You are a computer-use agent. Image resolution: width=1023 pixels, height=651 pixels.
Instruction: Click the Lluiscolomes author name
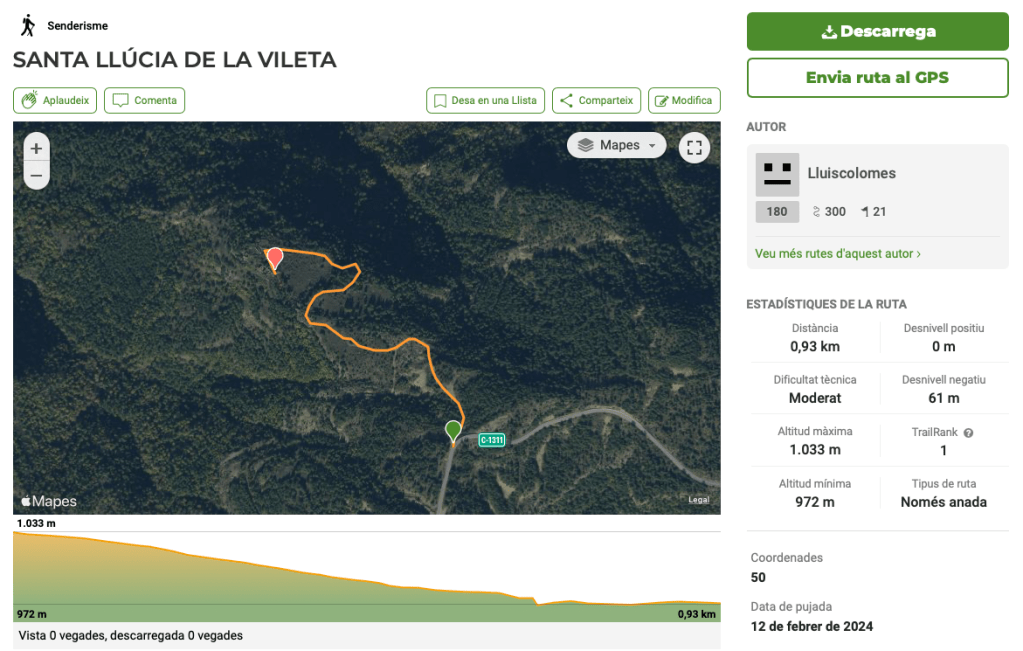tap(851, 173)
